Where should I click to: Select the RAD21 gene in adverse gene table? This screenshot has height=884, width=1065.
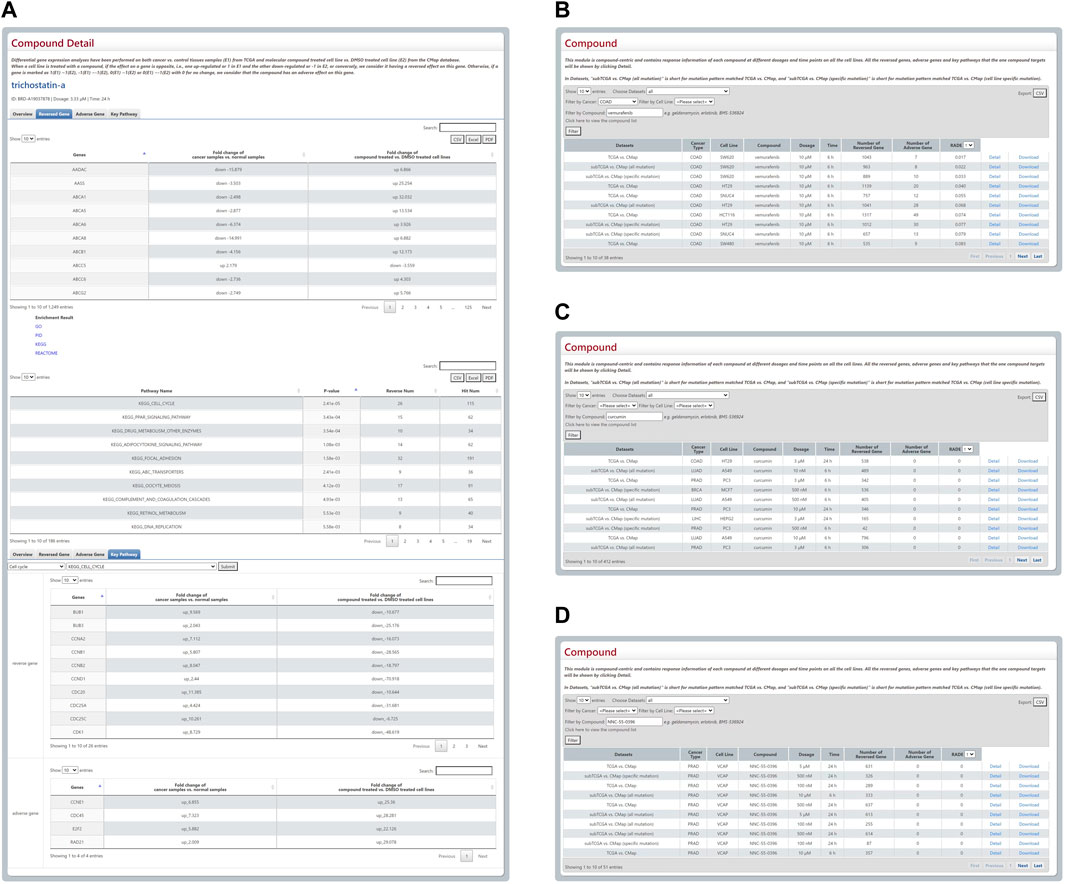click(77, 842)
